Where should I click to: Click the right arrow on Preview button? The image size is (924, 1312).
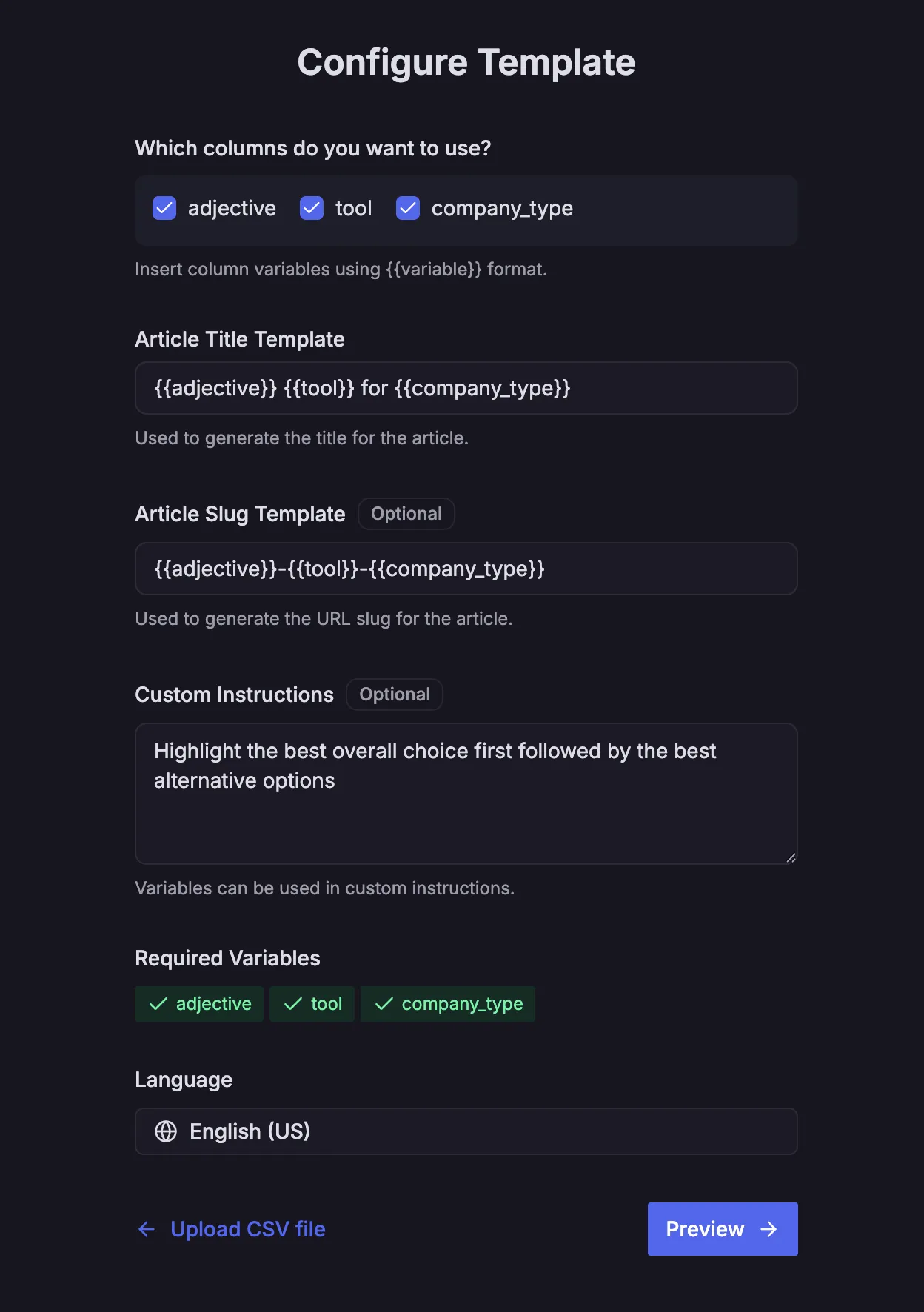tap(769, 1229)
